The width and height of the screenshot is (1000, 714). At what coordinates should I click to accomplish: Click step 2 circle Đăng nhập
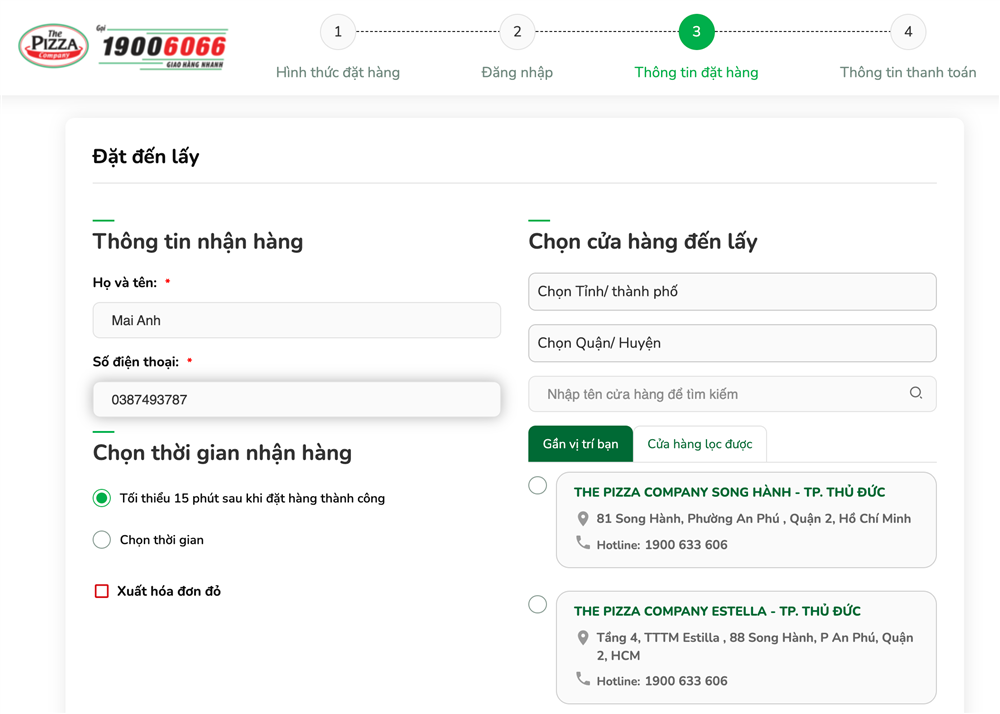(x=517, y=32)
